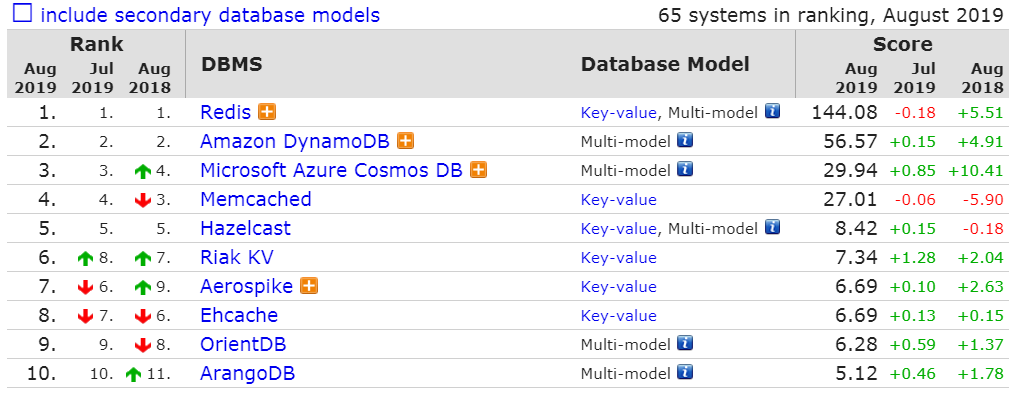Open the Ehcache link
Viewport: 1014px width, 393px height.
(239, 315)
